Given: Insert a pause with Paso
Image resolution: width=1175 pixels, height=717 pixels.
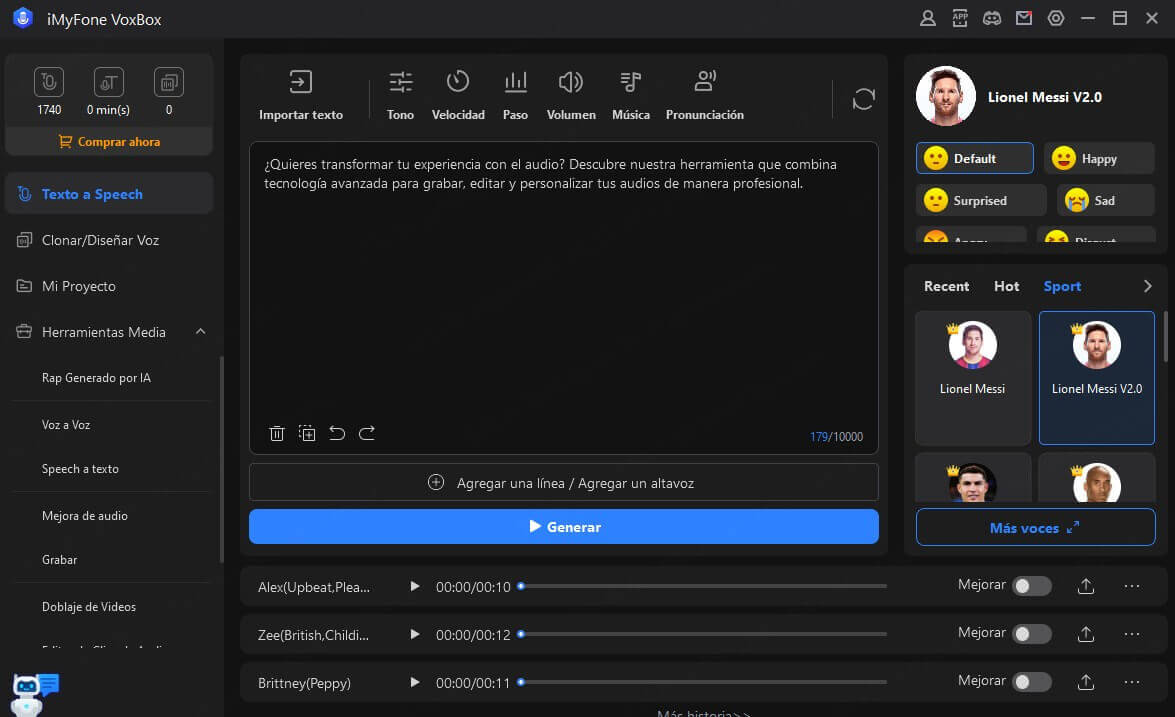Looking at the screenshot, I should pyautogui.click(x=515, y=95).
